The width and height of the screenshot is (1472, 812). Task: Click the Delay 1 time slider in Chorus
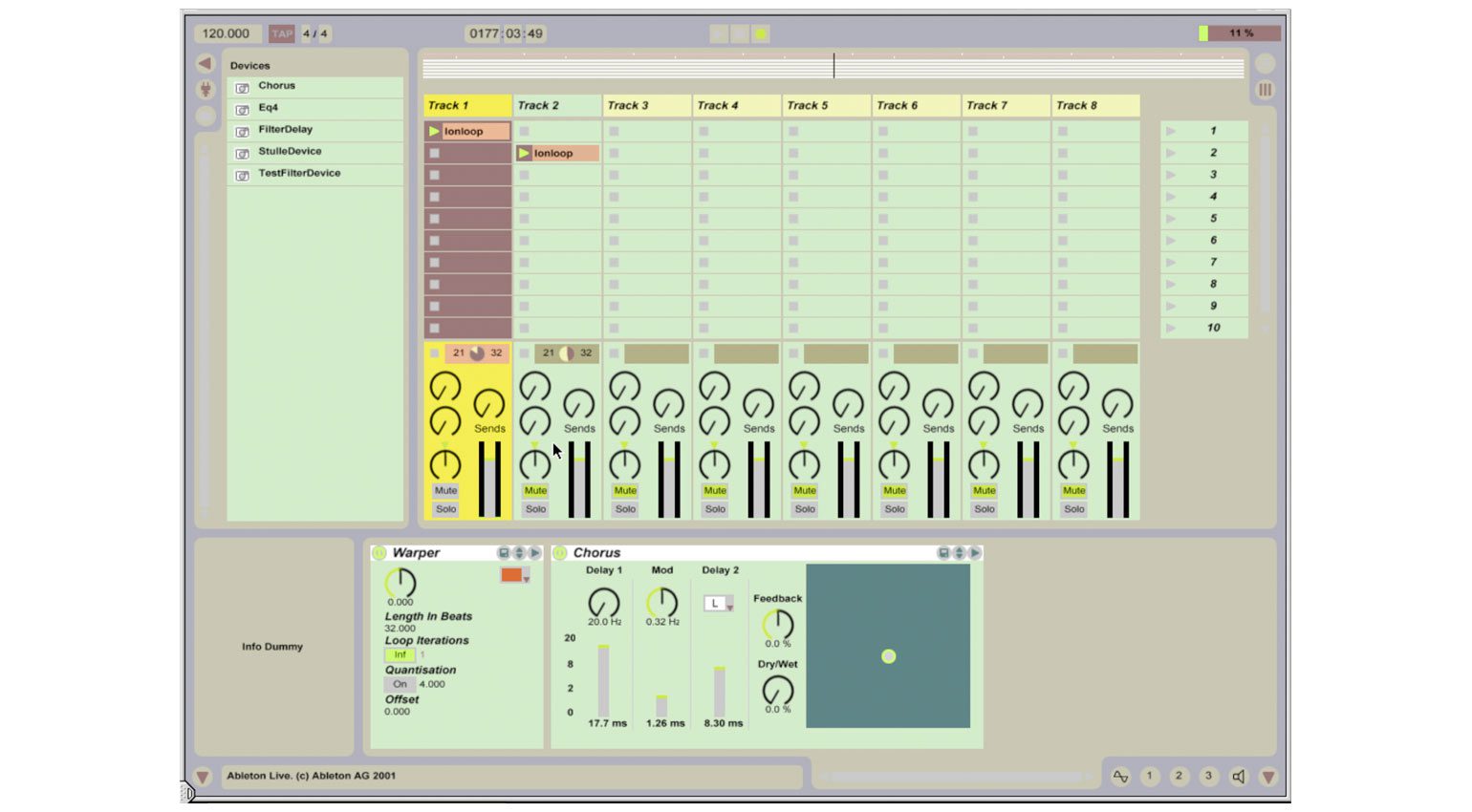point(603,680)
